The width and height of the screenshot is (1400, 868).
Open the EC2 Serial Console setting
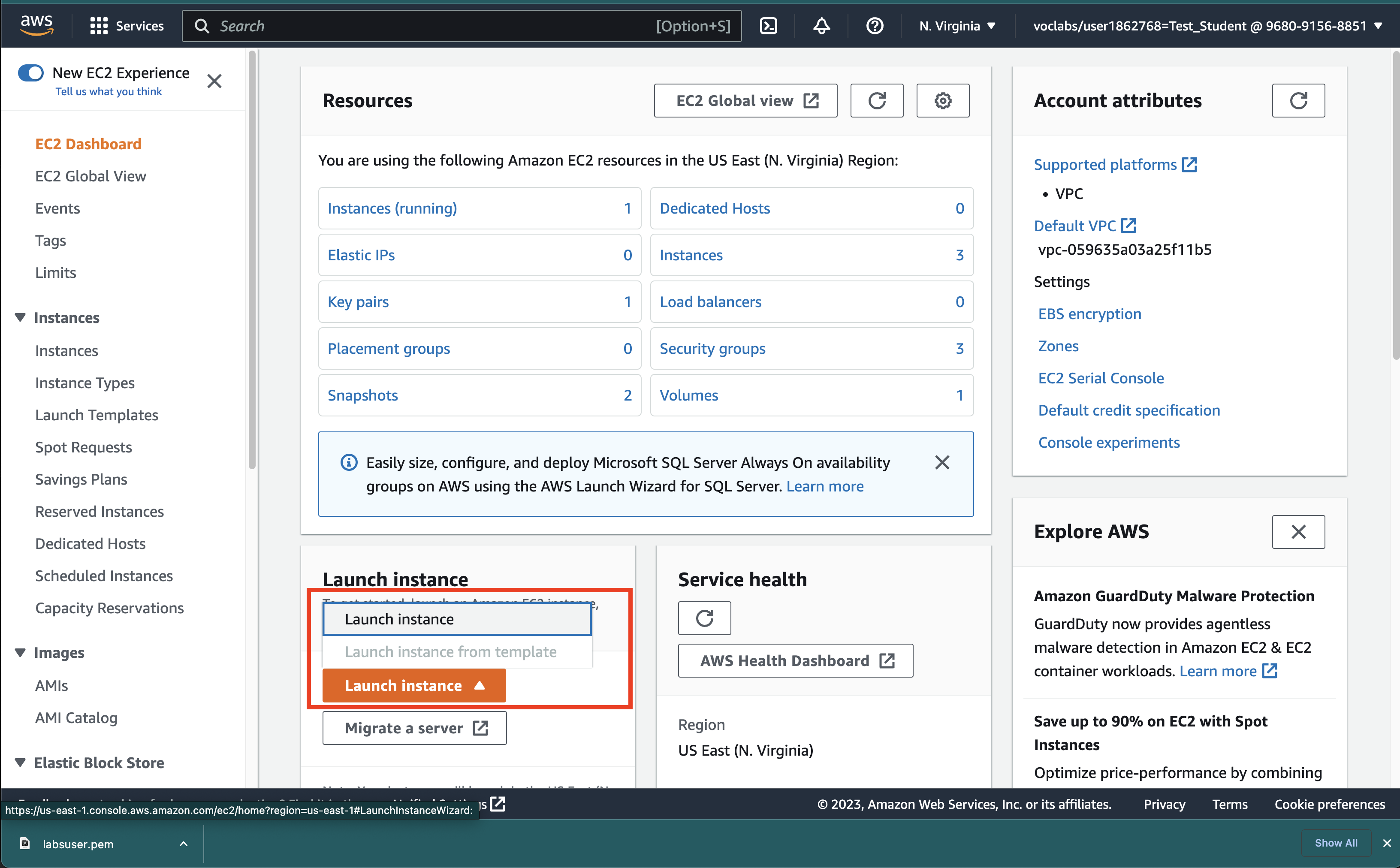[x=1100, y=378]
